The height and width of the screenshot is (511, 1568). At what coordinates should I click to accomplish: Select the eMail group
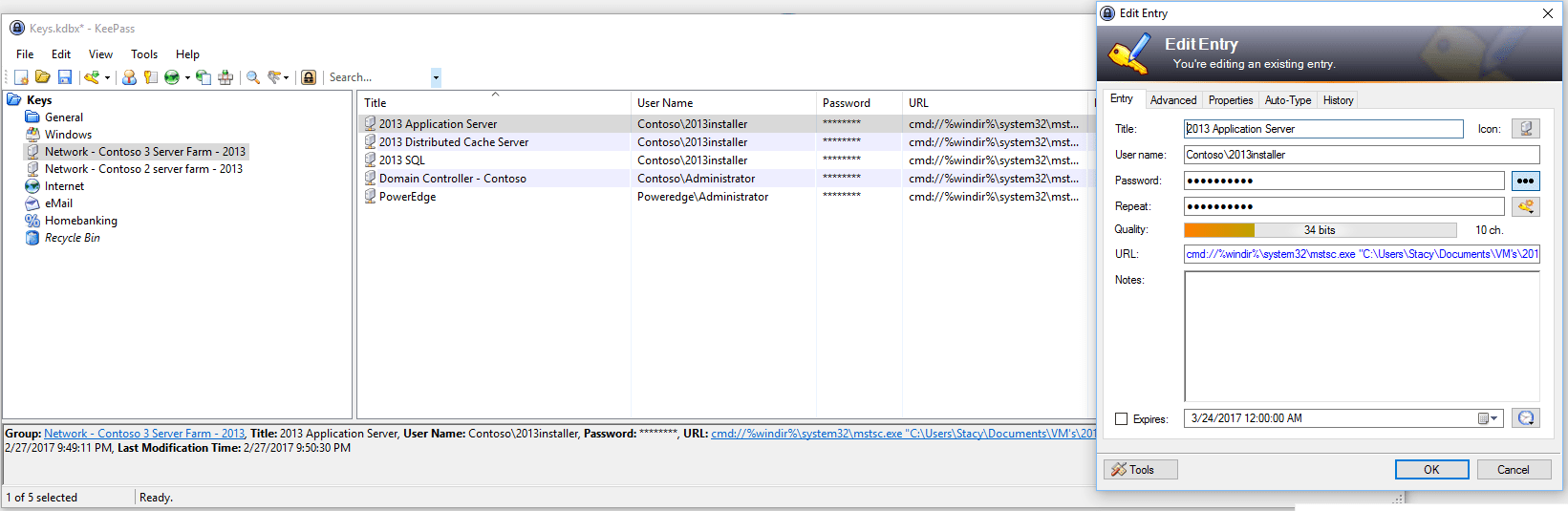[58, 203]
